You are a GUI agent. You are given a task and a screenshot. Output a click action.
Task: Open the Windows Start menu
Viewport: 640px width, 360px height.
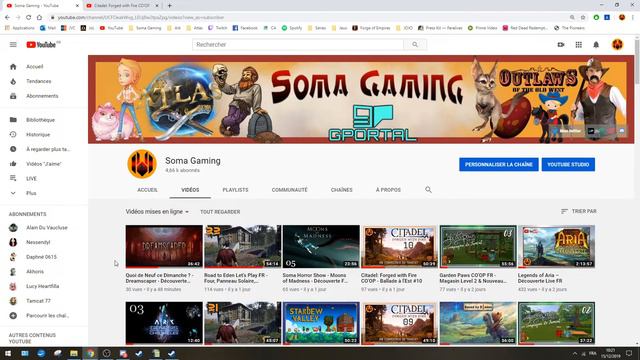pyautogui.click(x=8, y=353)
